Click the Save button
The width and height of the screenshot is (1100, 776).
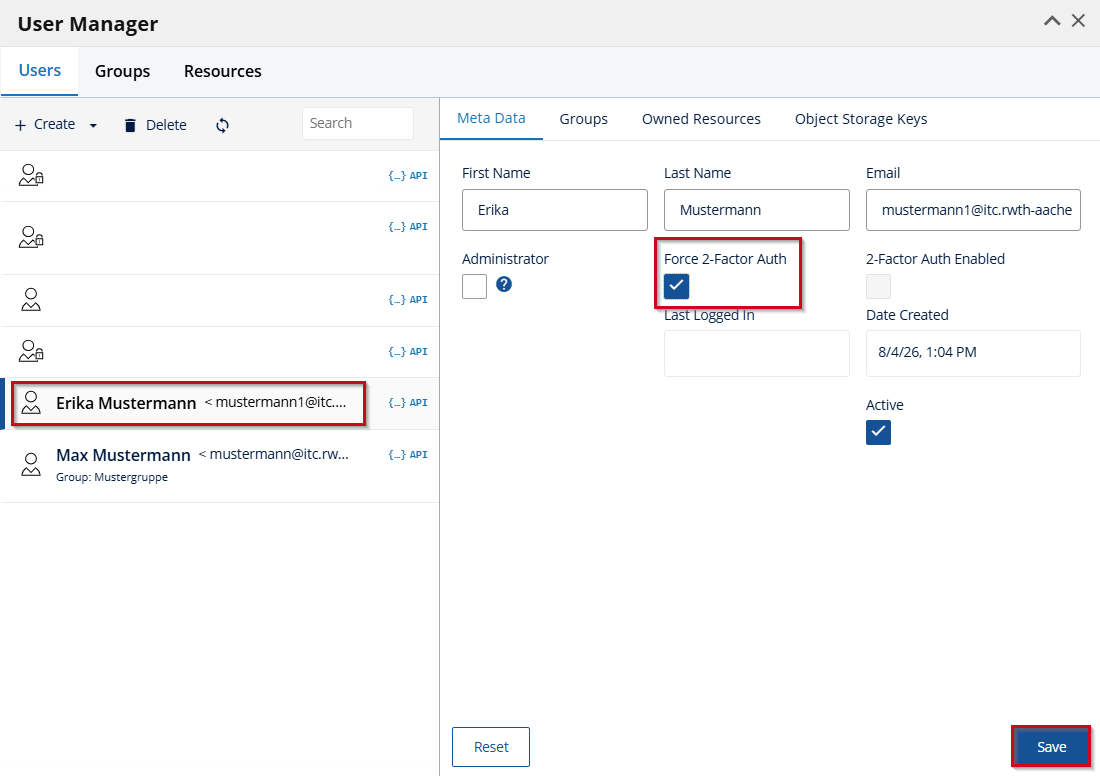click(1051, 747)
